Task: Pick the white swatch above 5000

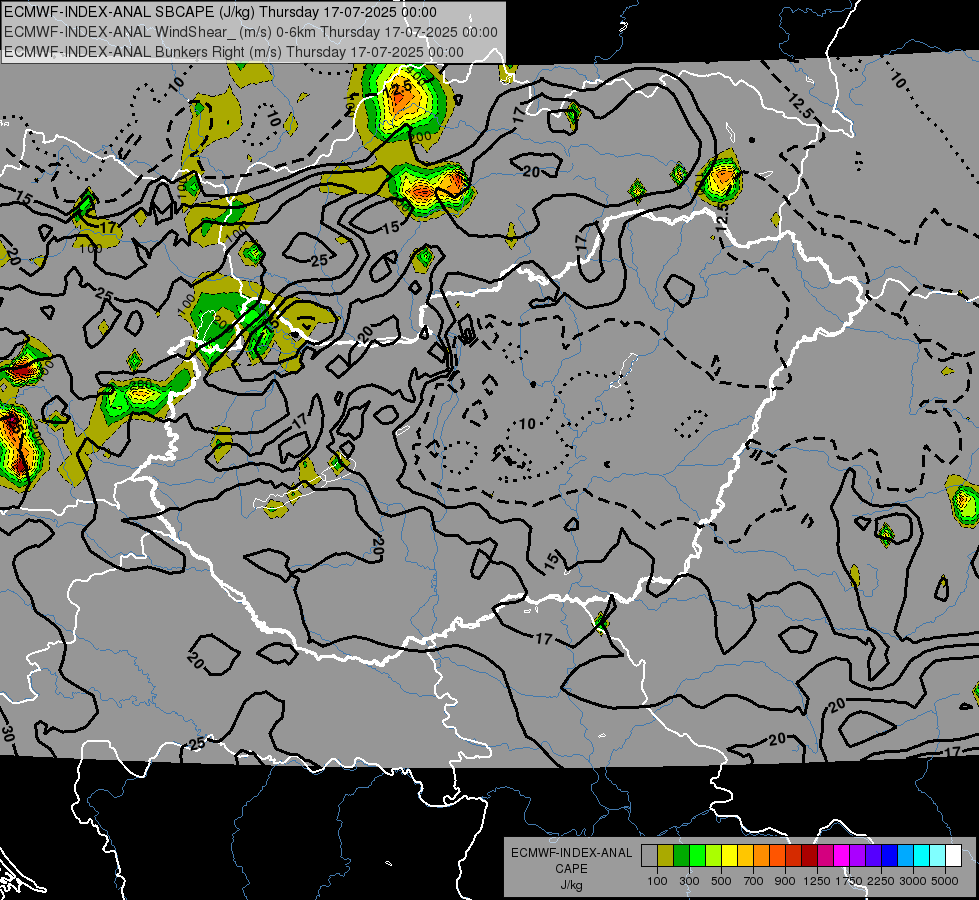Action: (x=954, y=856)
